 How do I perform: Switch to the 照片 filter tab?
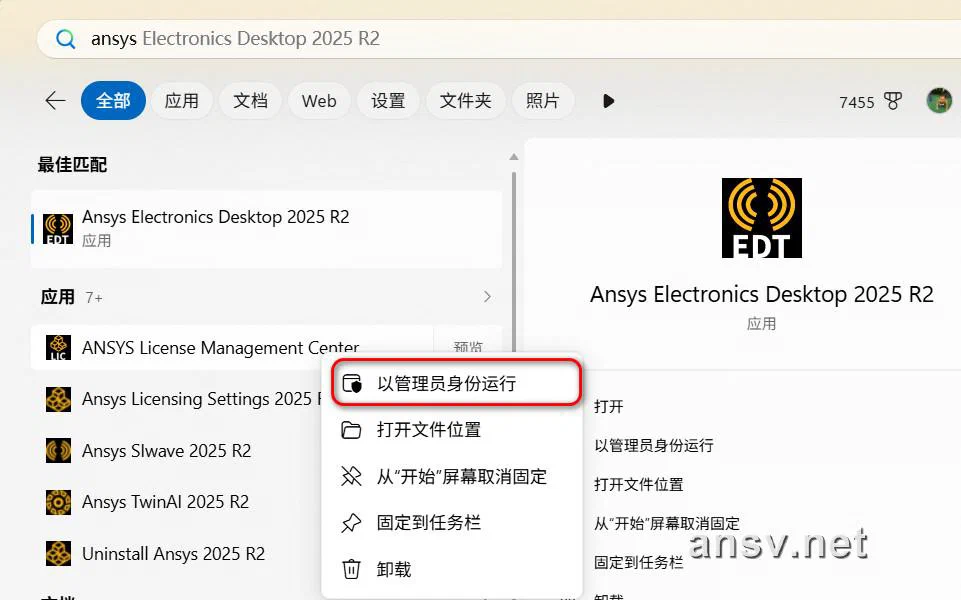point(542,101)
